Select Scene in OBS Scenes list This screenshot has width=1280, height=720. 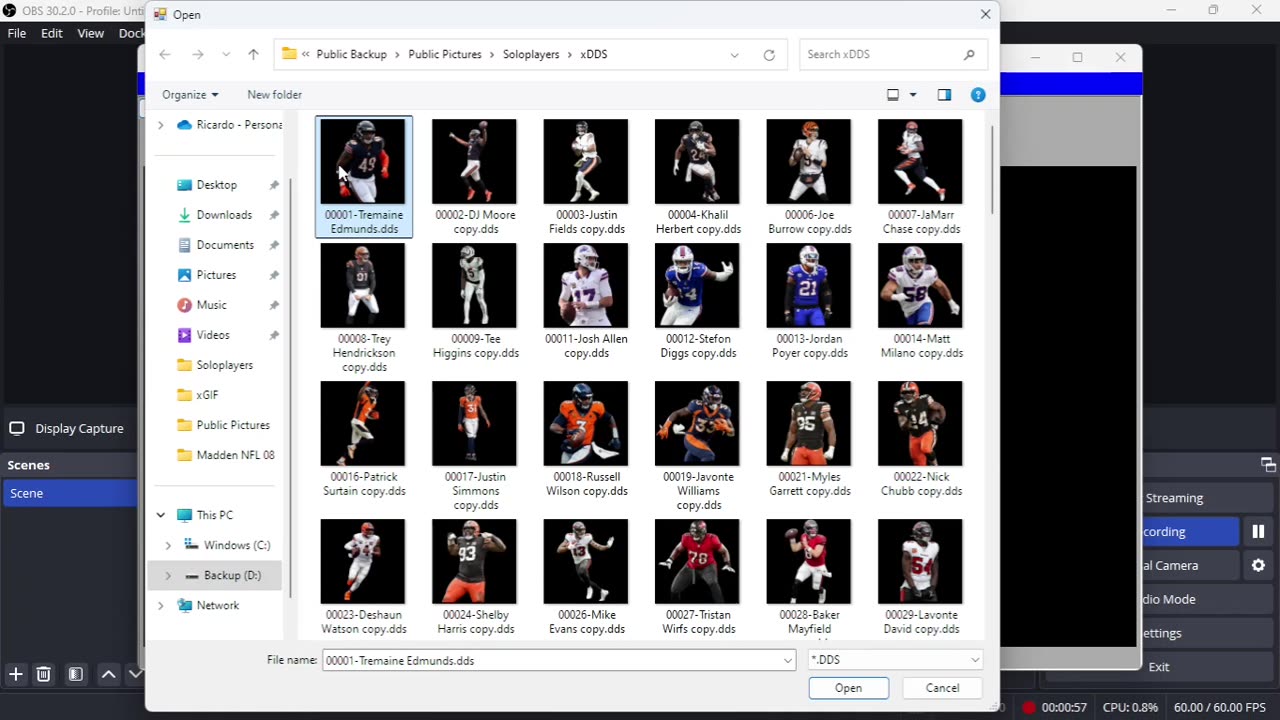69,493
